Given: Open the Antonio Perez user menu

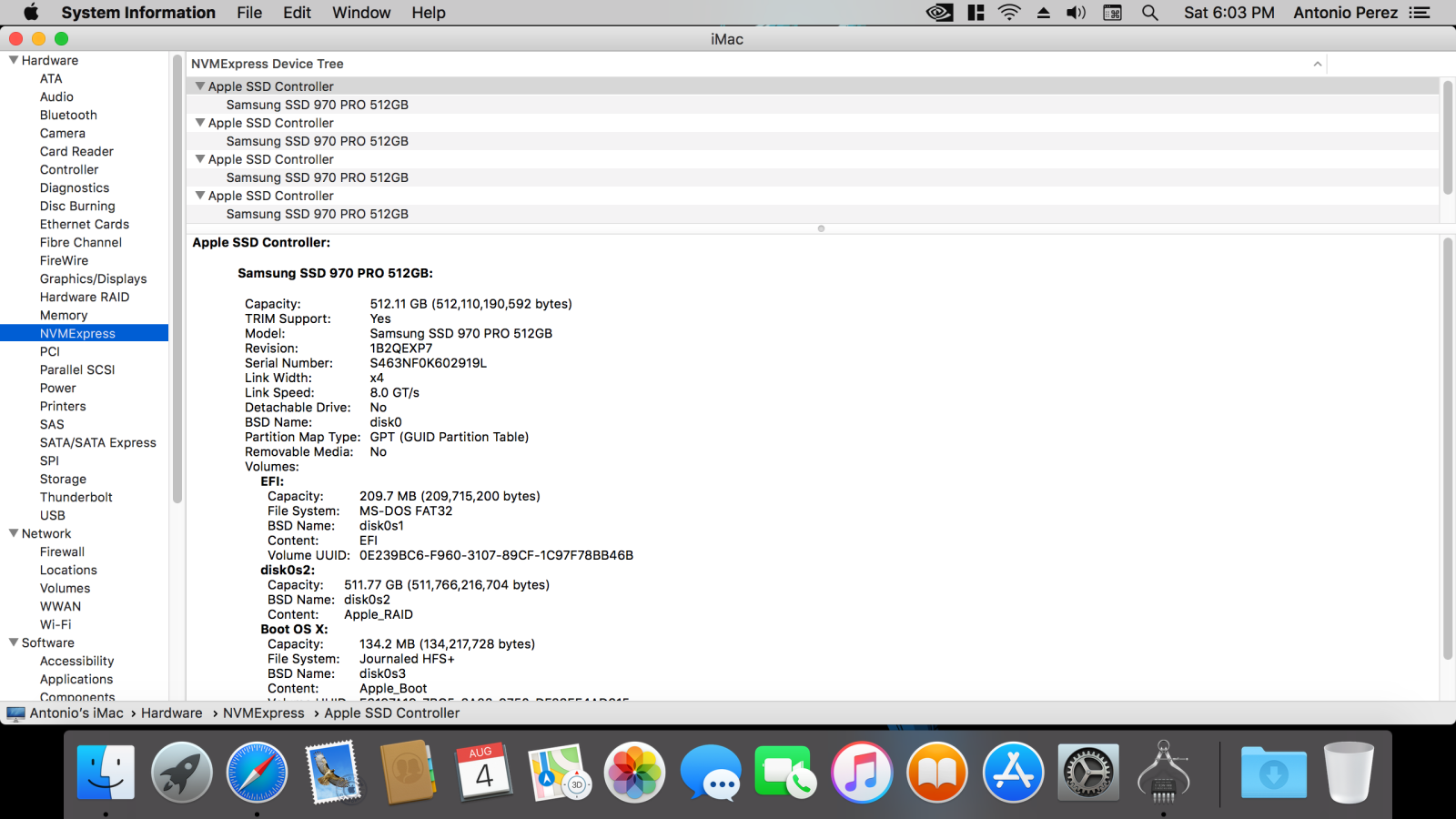Looking at the screenshot, I should click(x=1345, y=13).
